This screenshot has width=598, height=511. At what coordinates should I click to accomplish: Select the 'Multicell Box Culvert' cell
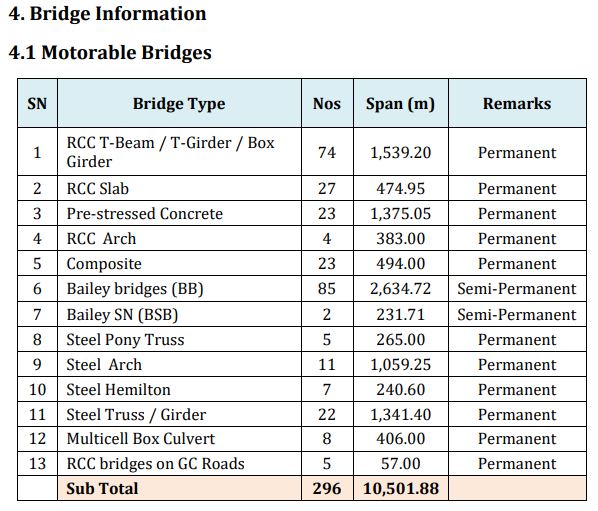pyautogui.click(x=179, y=439)
